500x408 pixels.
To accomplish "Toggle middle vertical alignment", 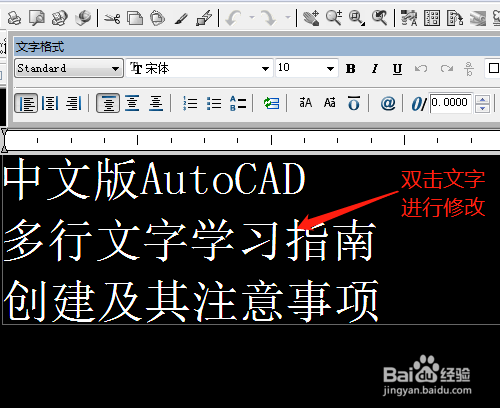I will pyautogui.click(x=132, y=103).
